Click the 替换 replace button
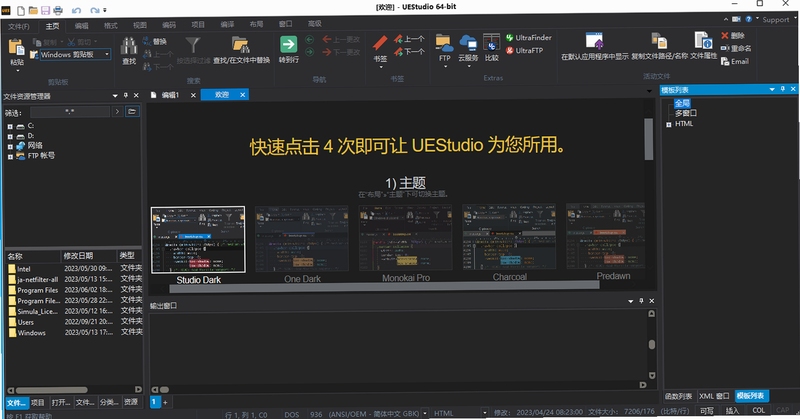Screen dimensions: 800x419 coord(155,41)
